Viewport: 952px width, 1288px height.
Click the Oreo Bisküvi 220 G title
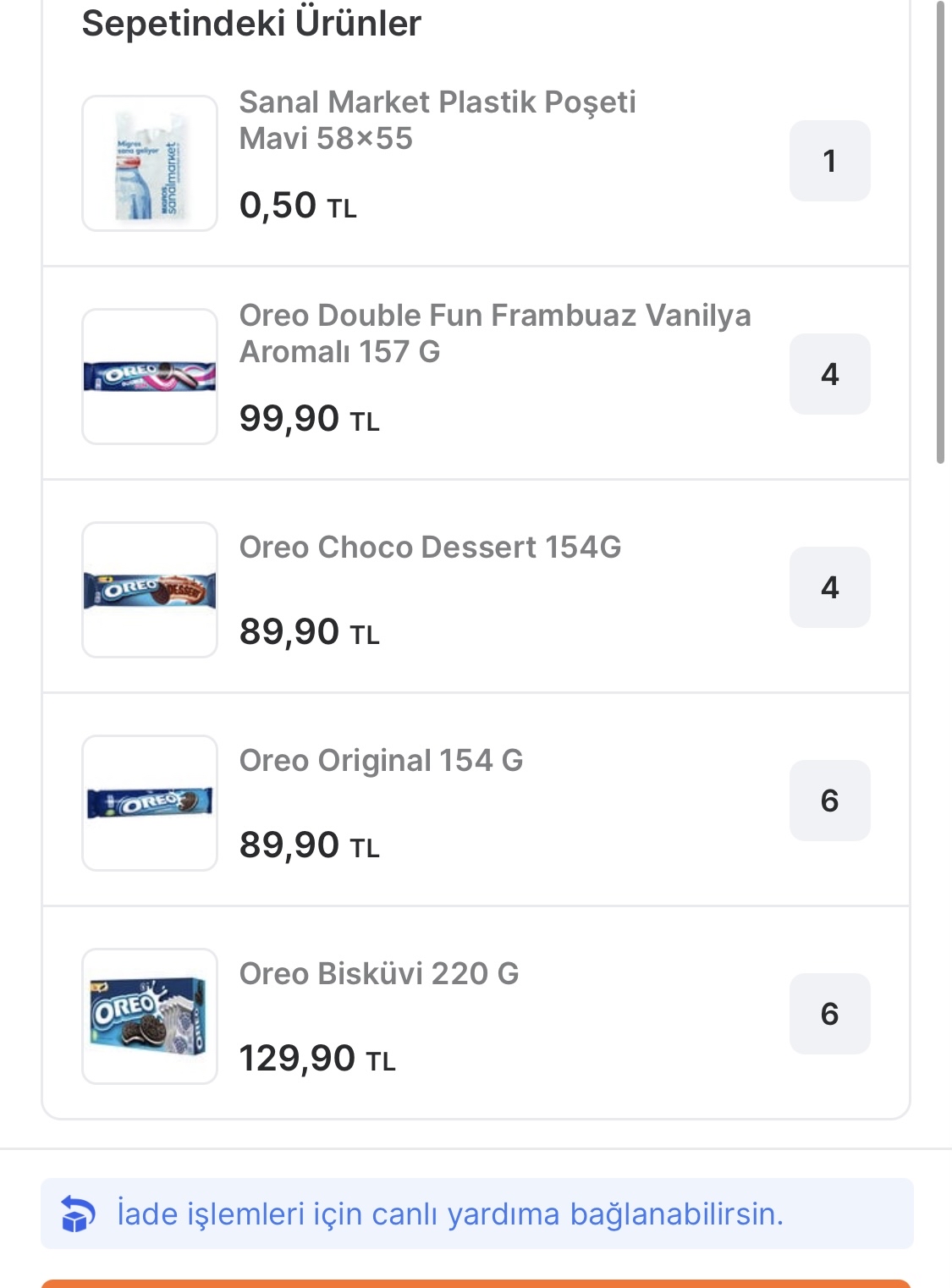(x=379, y=974)
